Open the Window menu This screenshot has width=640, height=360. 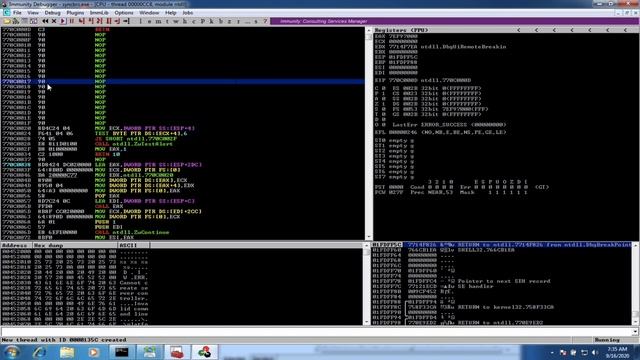click(149, 13)
